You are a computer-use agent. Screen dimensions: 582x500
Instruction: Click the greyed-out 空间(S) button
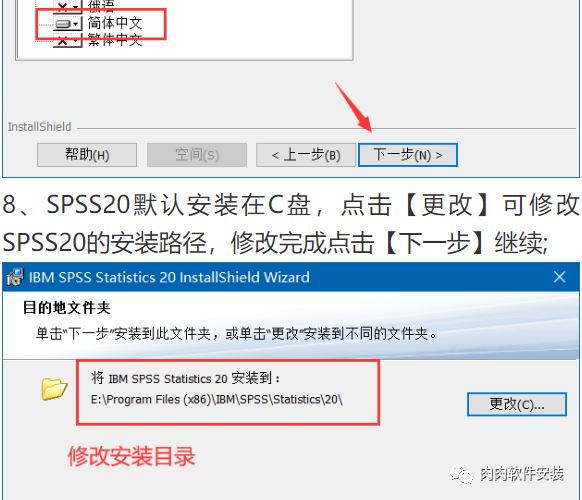197,155
